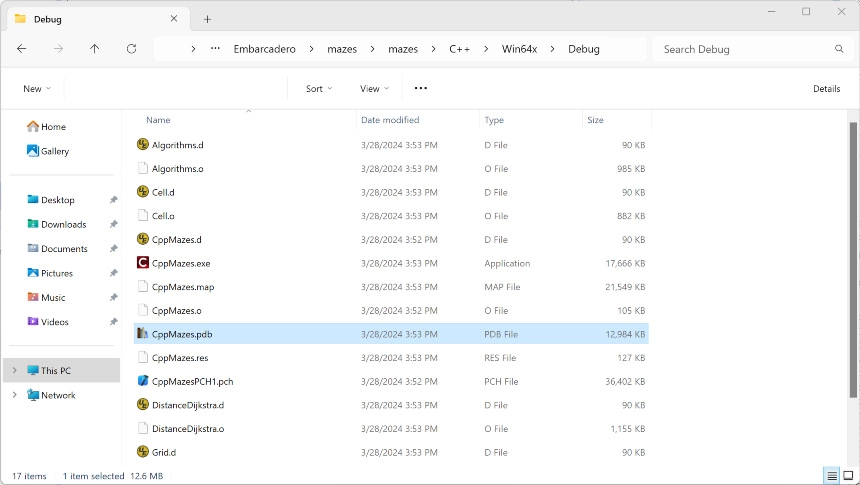Open the See more ellipsis menu
Screen dimensions: 860x485
pyautogui.click(x=421, y=88)
